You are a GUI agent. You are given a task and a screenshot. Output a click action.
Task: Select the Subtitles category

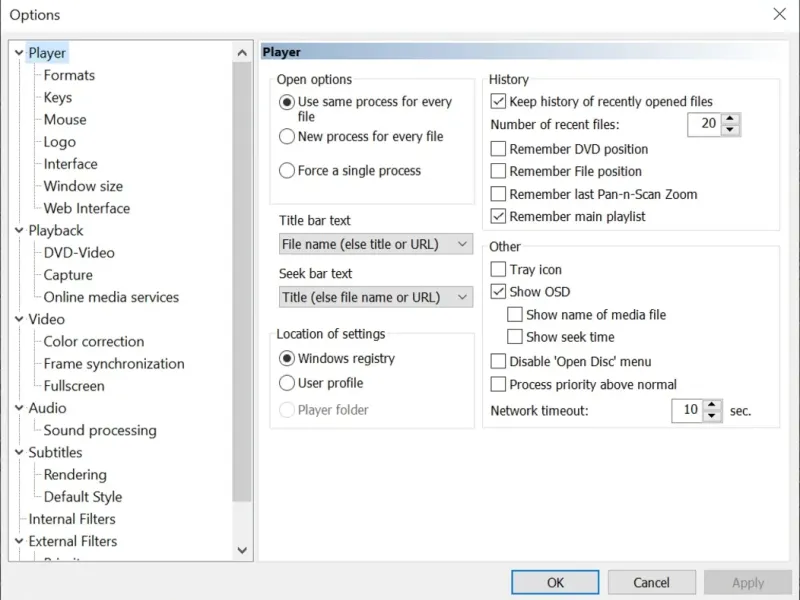pos(55,453)
